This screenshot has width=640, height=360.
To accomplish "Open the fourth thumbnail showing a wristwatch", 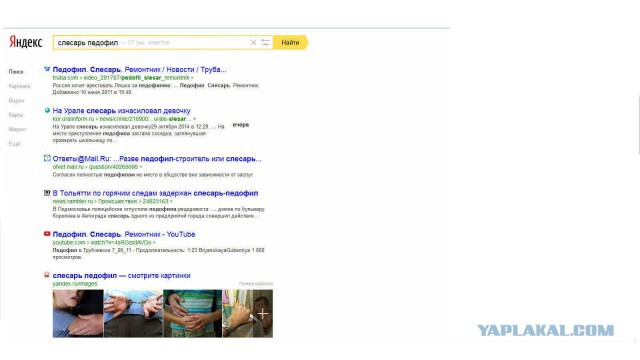I will [x=238, y=313].
